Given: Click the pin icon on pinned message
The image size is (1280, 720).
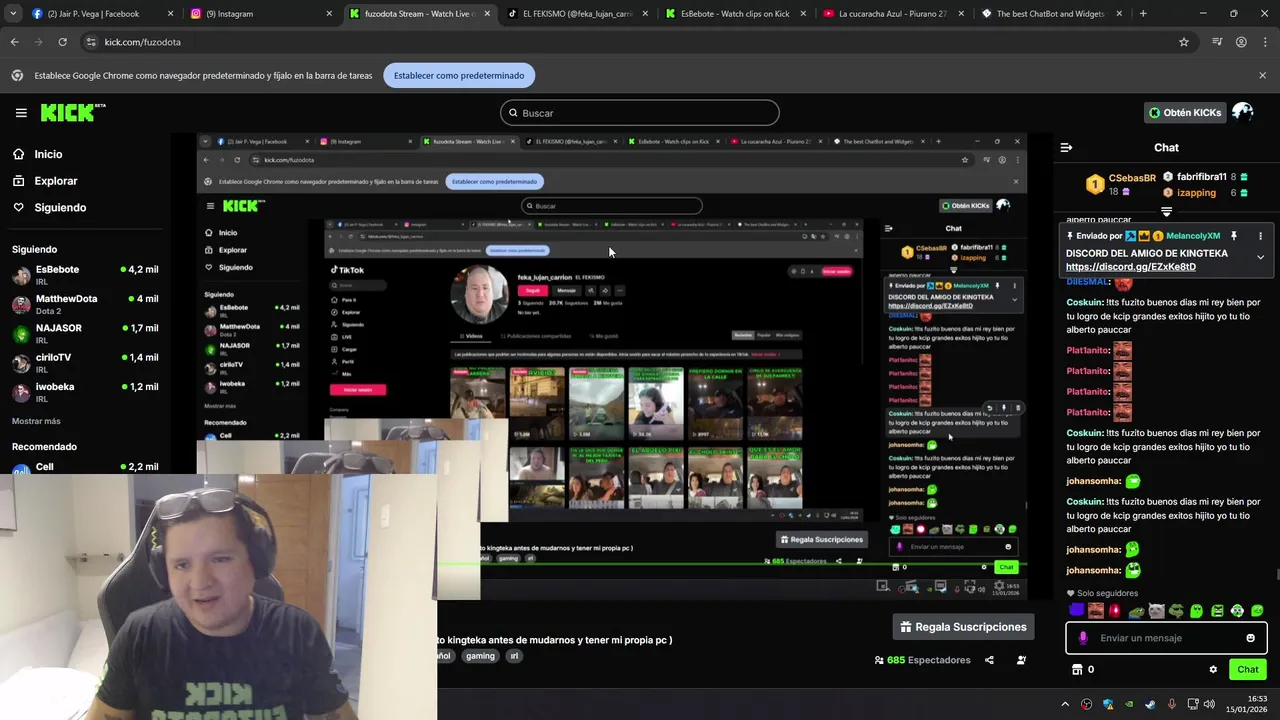Looking at the screenshot, I should (x=1234, y=236).
